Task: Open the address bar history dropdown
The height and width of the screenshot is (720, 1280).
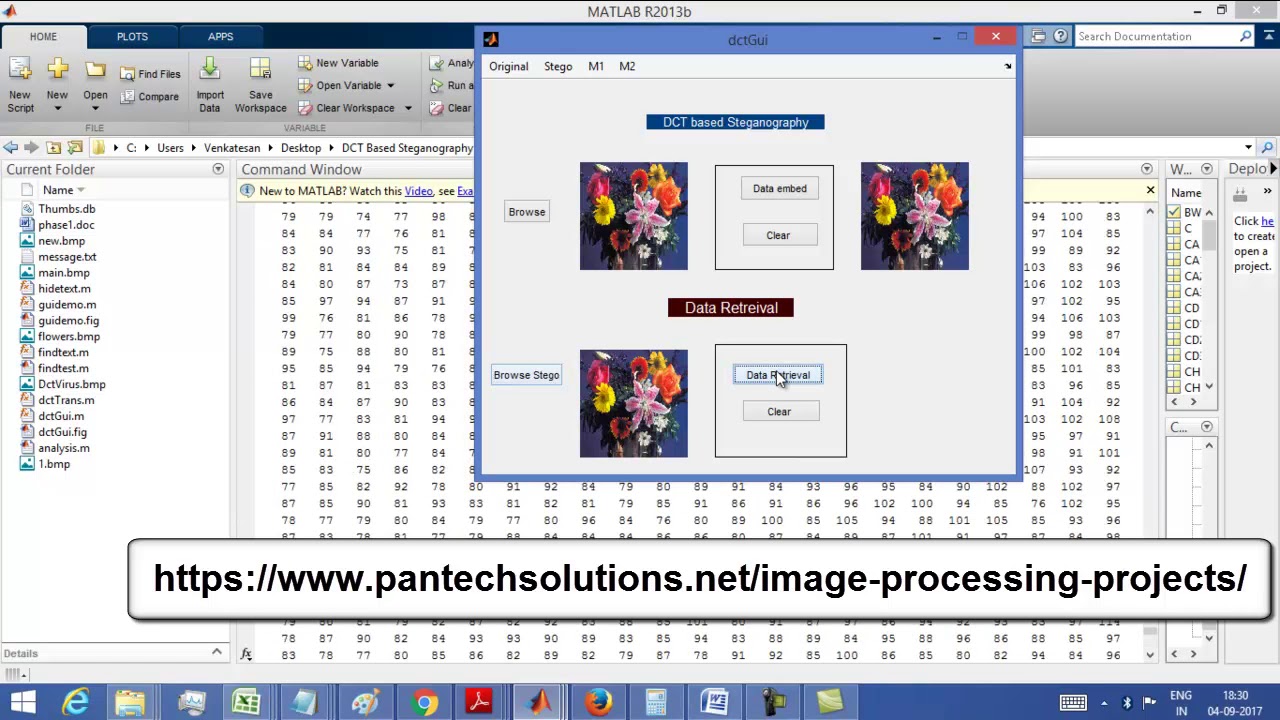Action: pos(1249,148)
